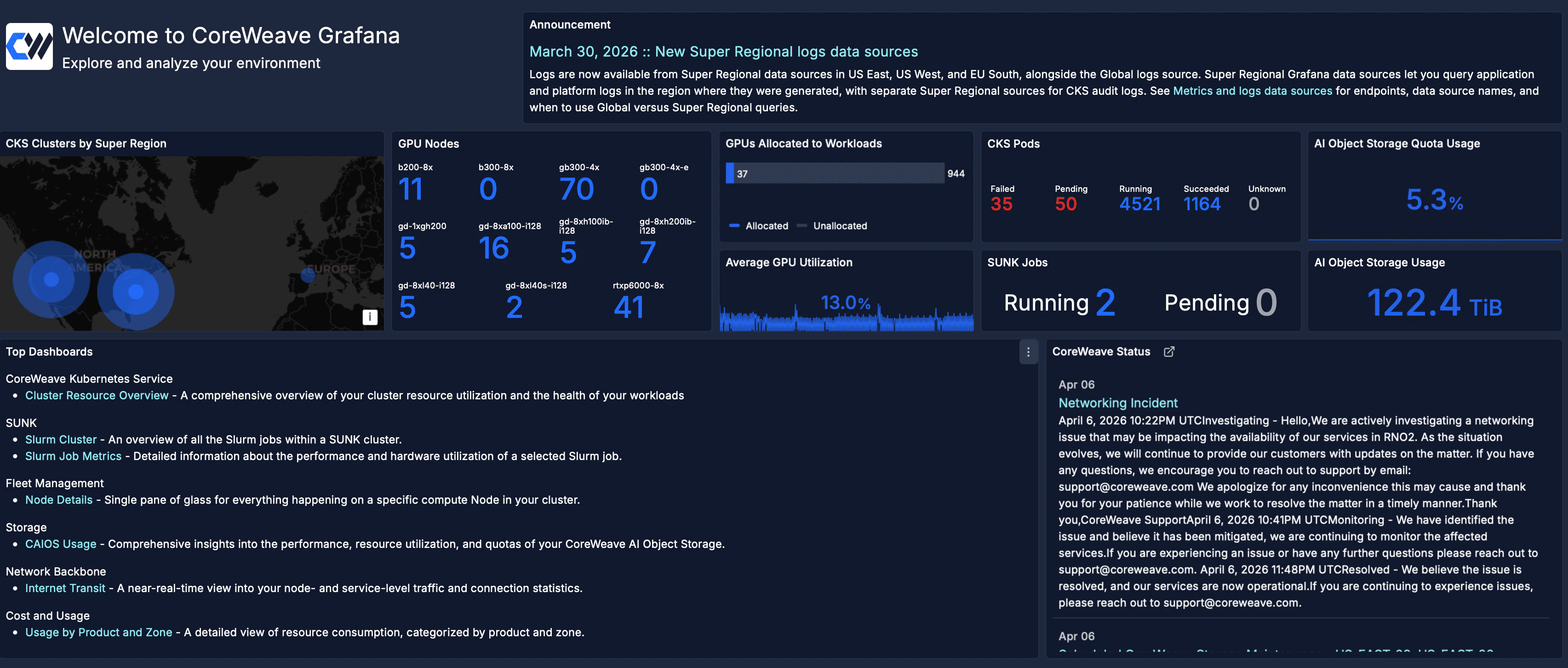Click the 5.3% quota usage value

click(x=1435, y=200)
